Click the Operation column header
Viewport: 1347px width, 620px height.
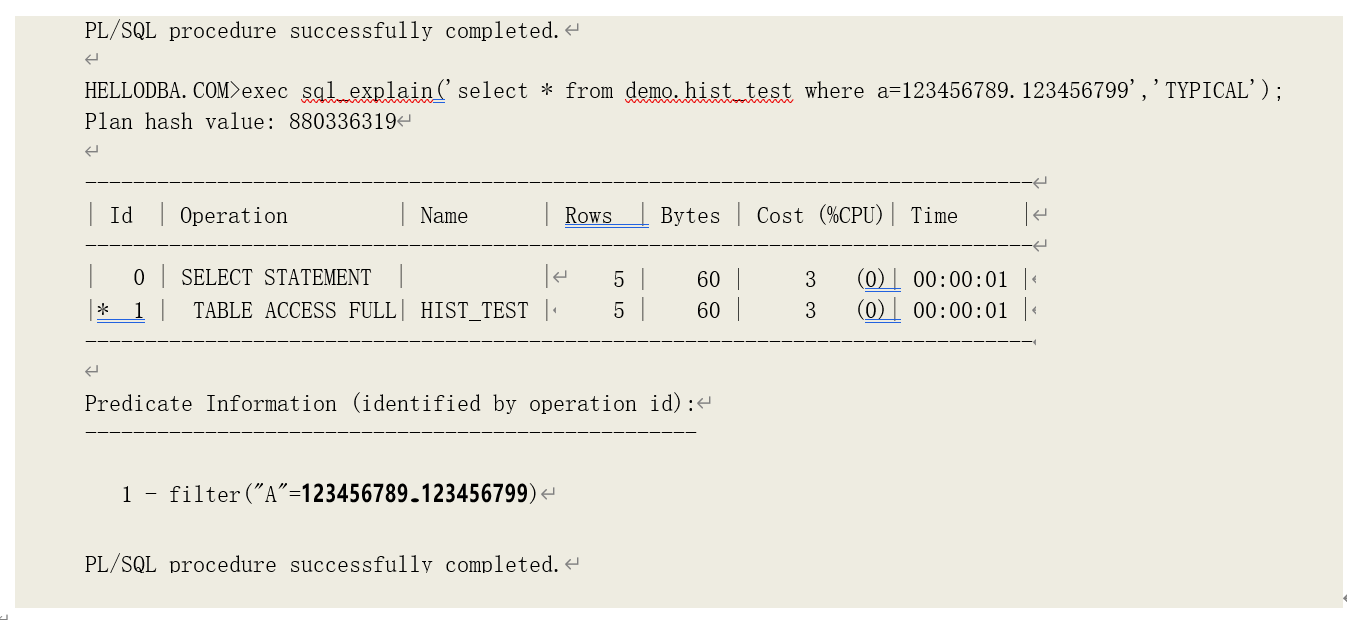(x=233, y=216)
